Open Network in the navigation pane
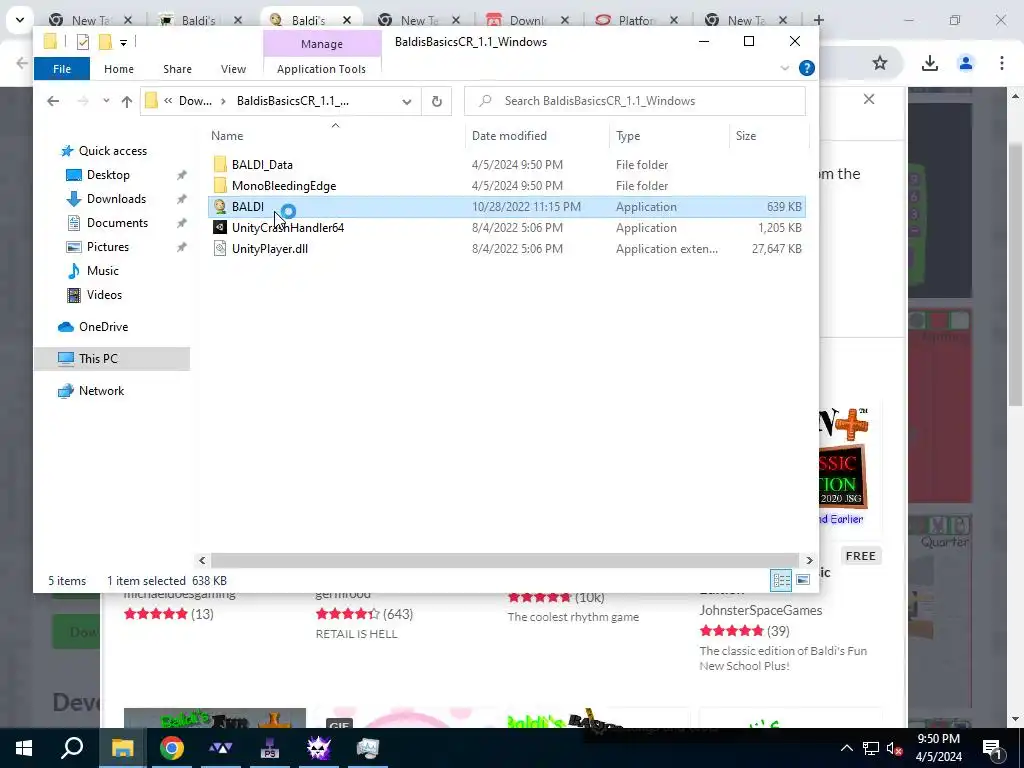 coord(101,391)
